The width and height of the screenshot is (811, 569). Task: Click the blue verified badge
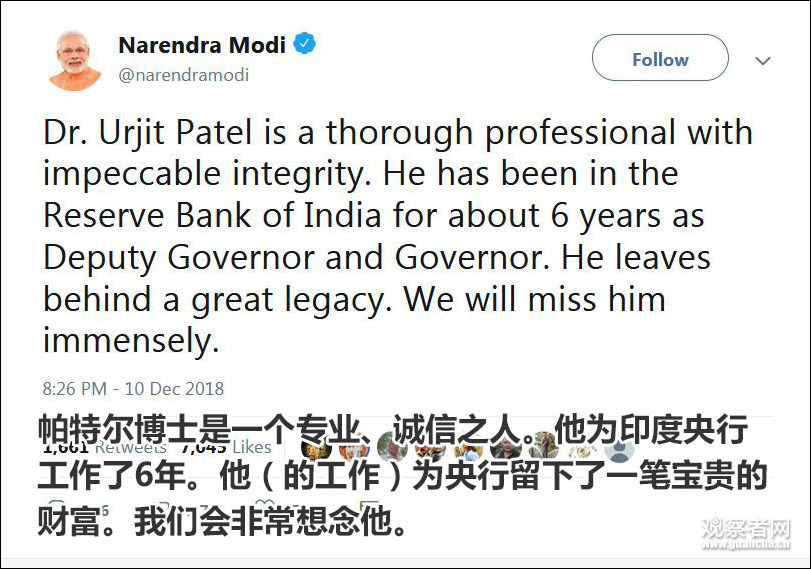tap(304, 45)
